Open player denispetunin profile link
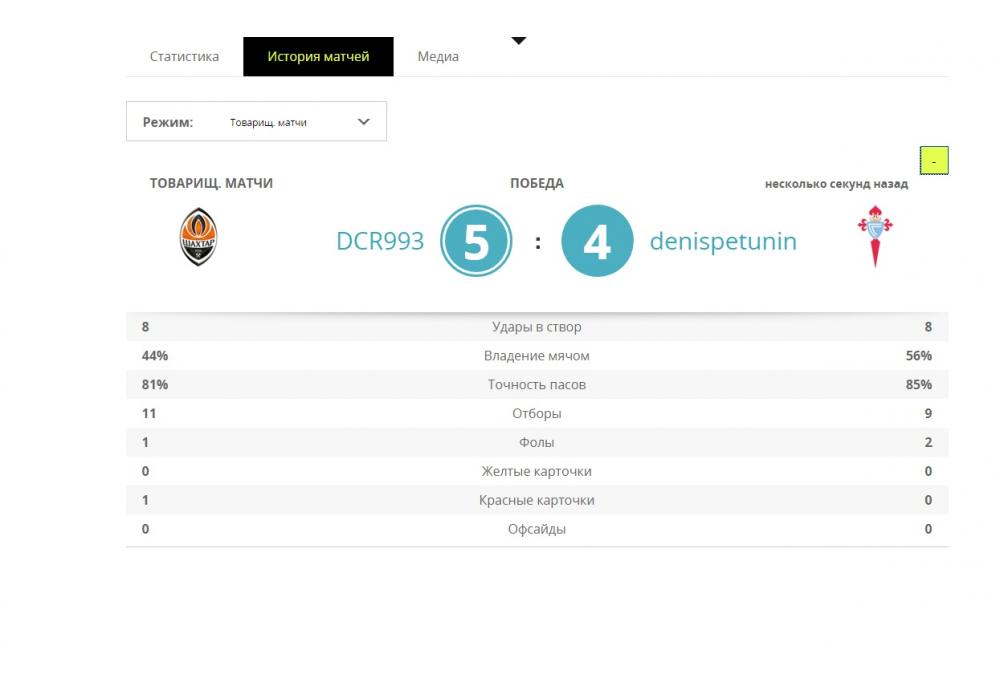The height and width of the screenshot is (700, 1000). (723, 241)
